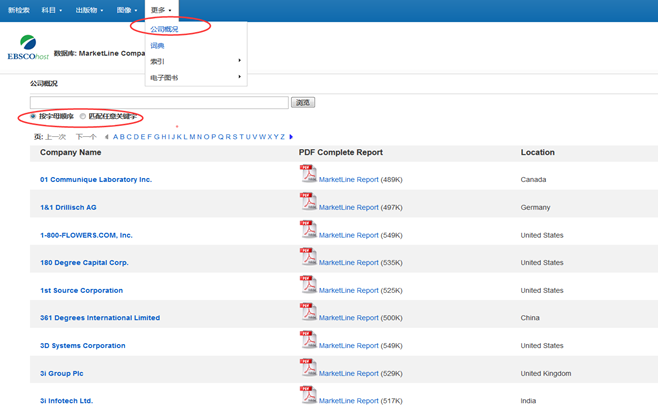Open 1st Source Corporation link

click(x=81, y=290)
